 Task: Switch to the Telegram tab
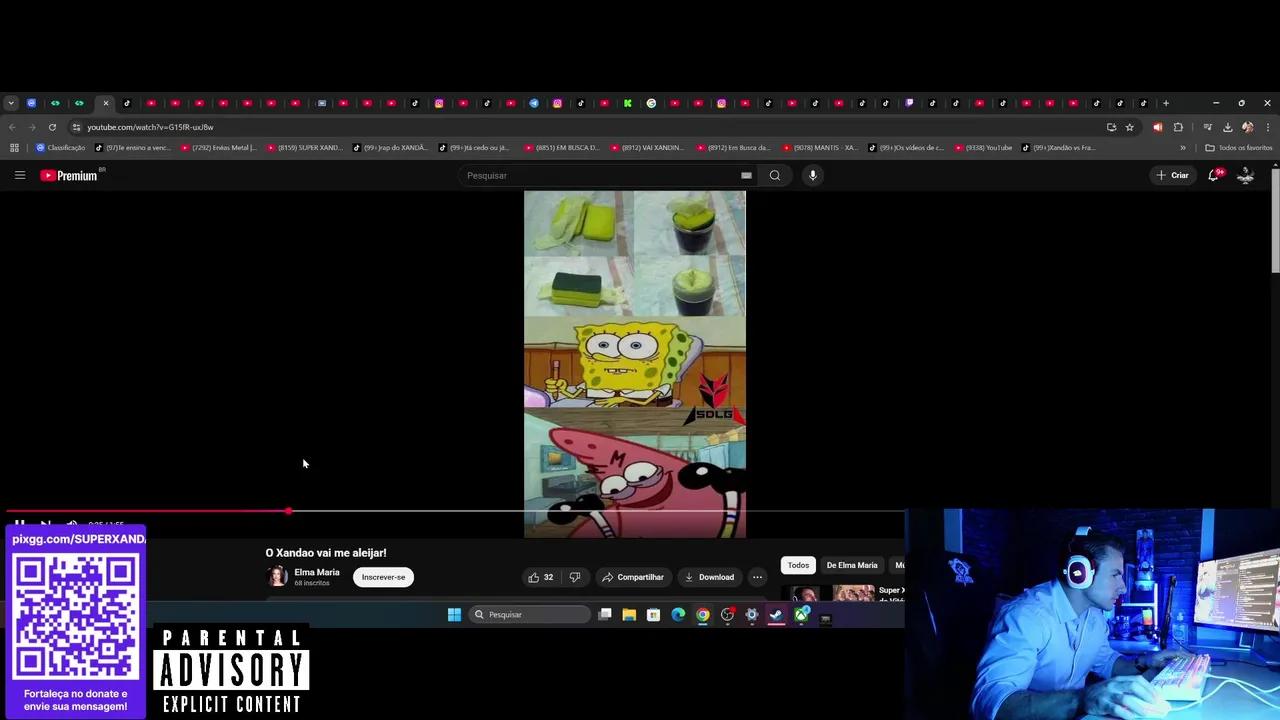click(534, 103)
